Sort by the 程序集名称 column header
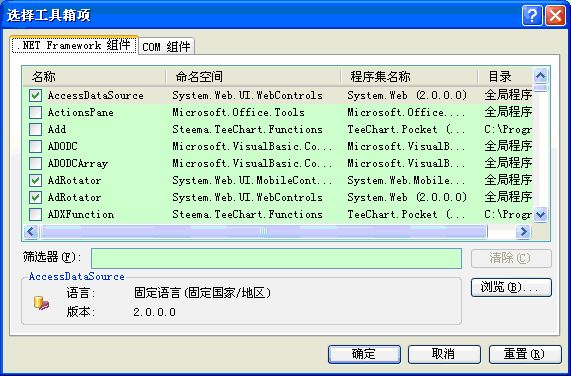Viewport: 571px width, 376px height. coord(409,76)
